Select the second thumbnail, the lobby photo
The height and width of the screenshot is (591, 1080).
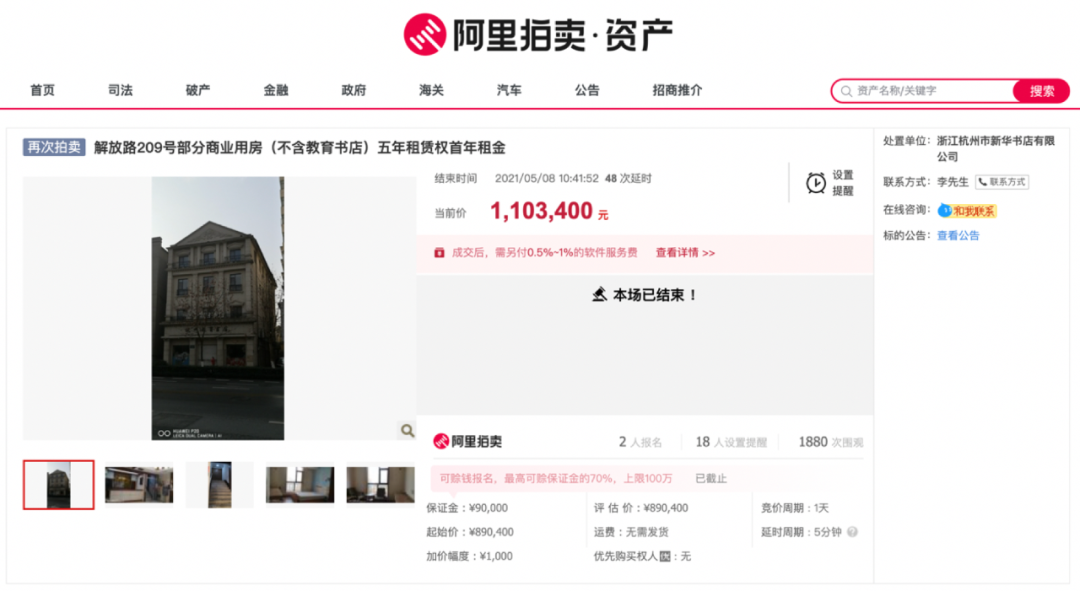[x=138, y=485]
